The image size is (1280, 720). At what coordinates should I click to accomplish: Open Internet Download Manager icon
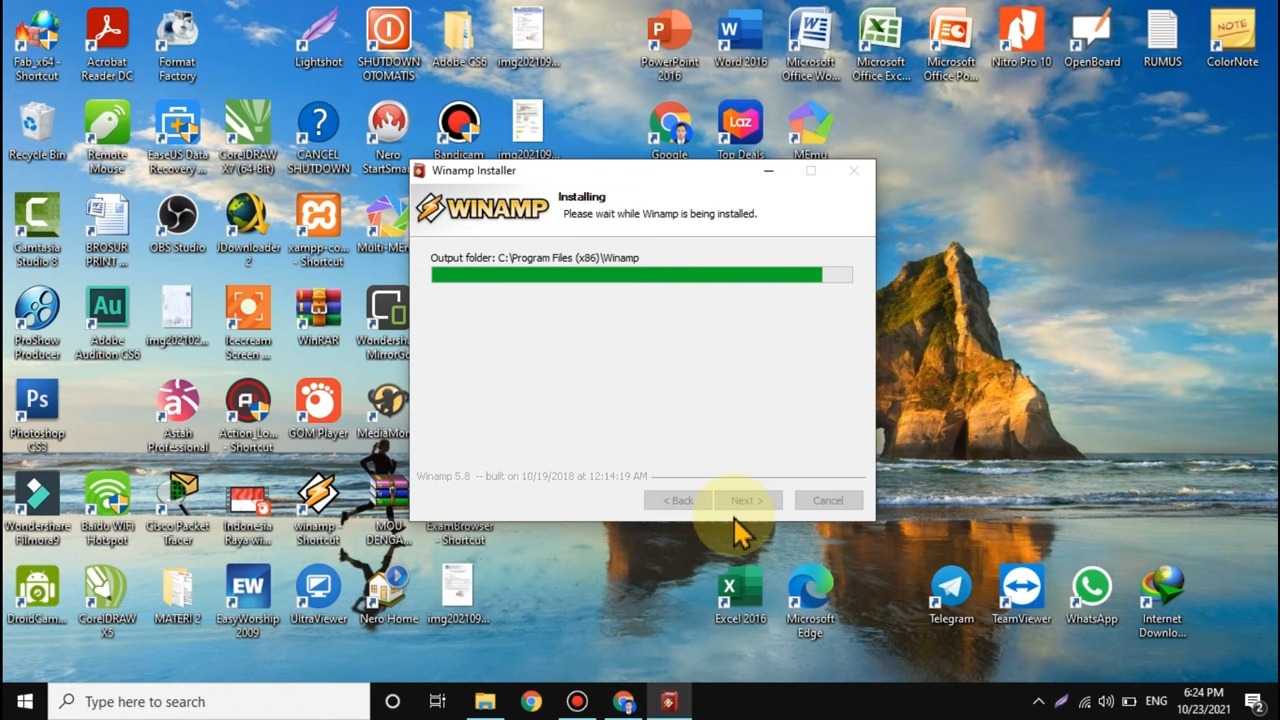pos(1162,603)
